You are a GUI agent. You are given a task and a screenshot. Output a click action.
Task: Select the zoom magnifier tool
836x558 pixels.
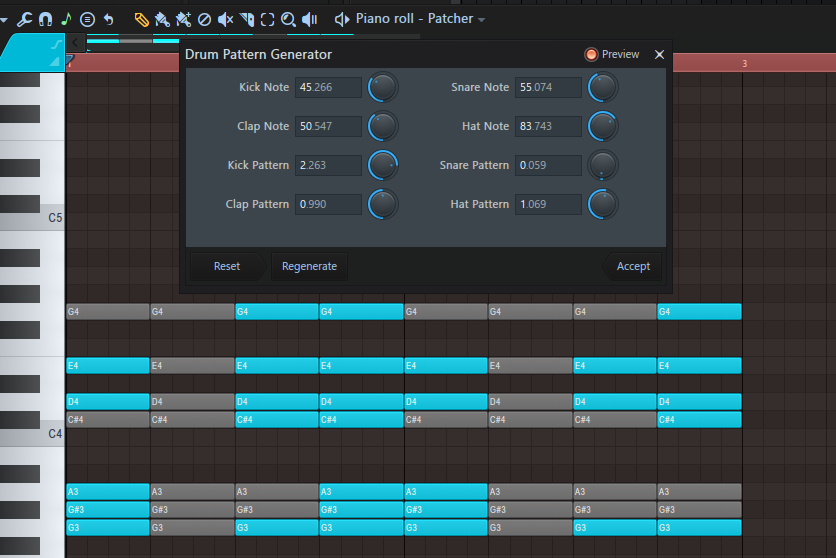pyautogui.click(x=288, y=19)
